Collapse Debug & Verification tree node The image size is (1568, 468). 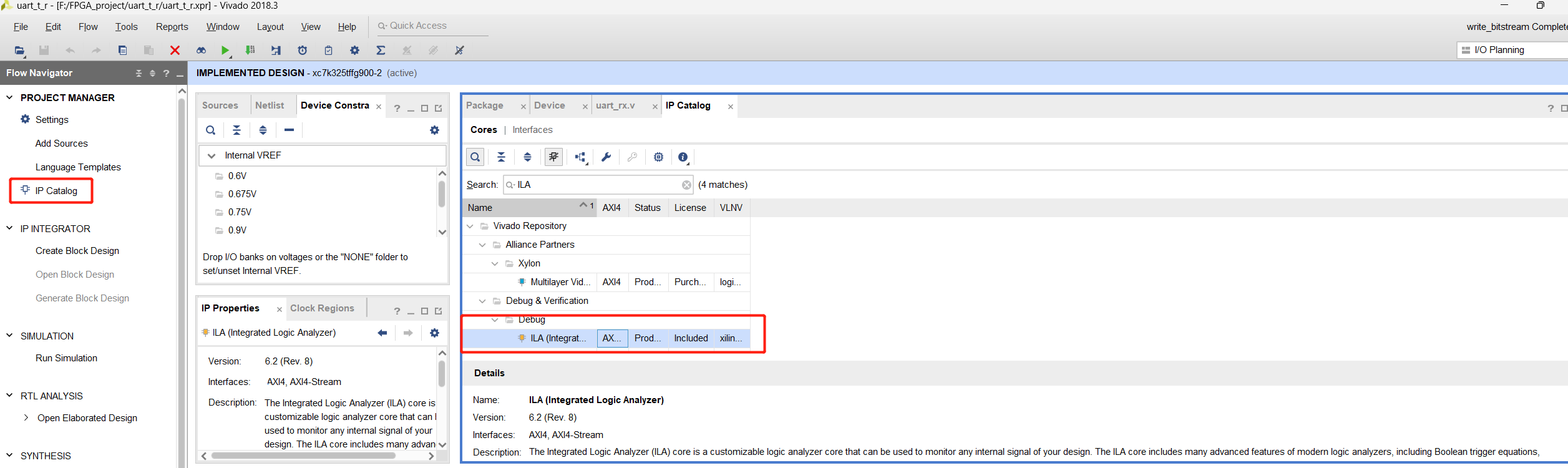482,301
